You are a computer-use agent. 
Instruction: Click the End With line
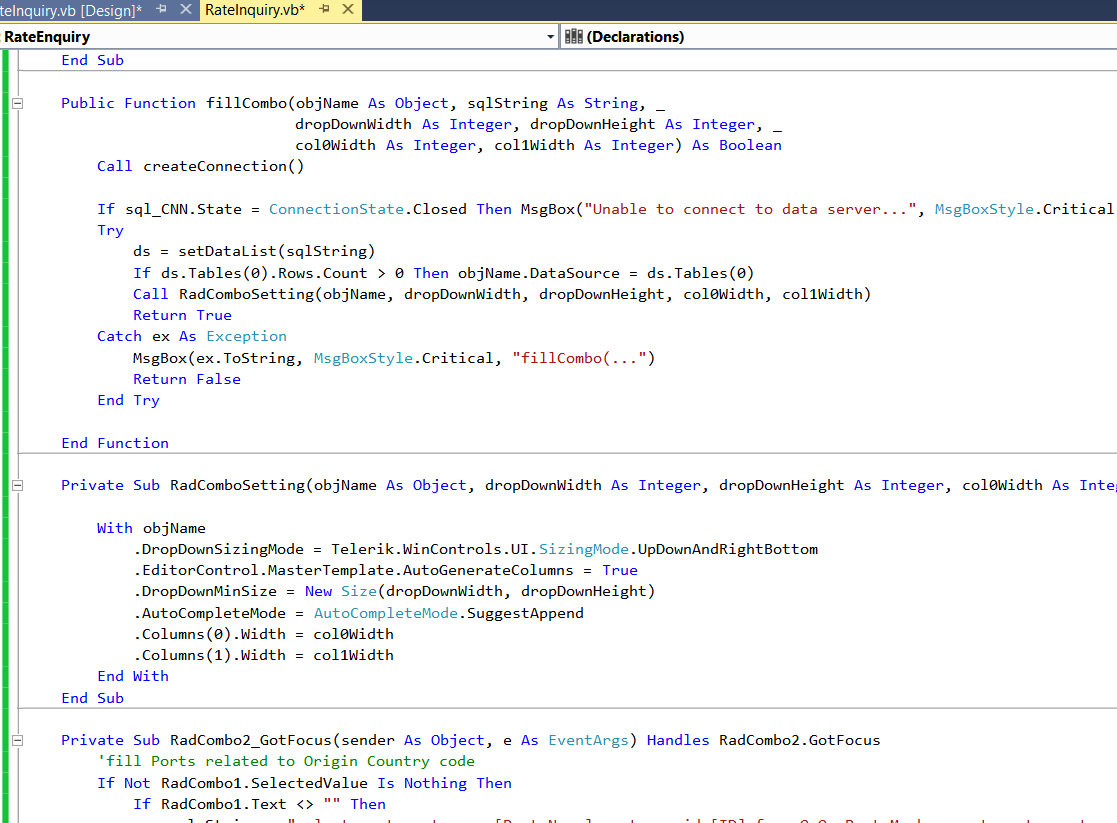pos(133,676)
